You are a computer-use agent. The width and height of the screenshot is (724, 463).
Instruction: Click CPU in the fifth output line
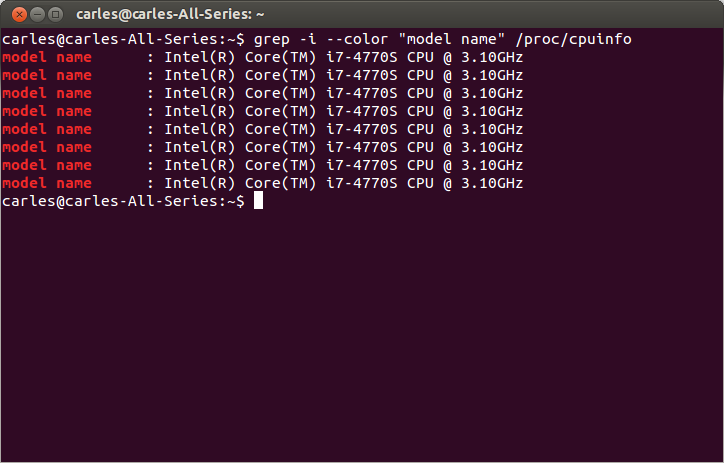(420, 129)
